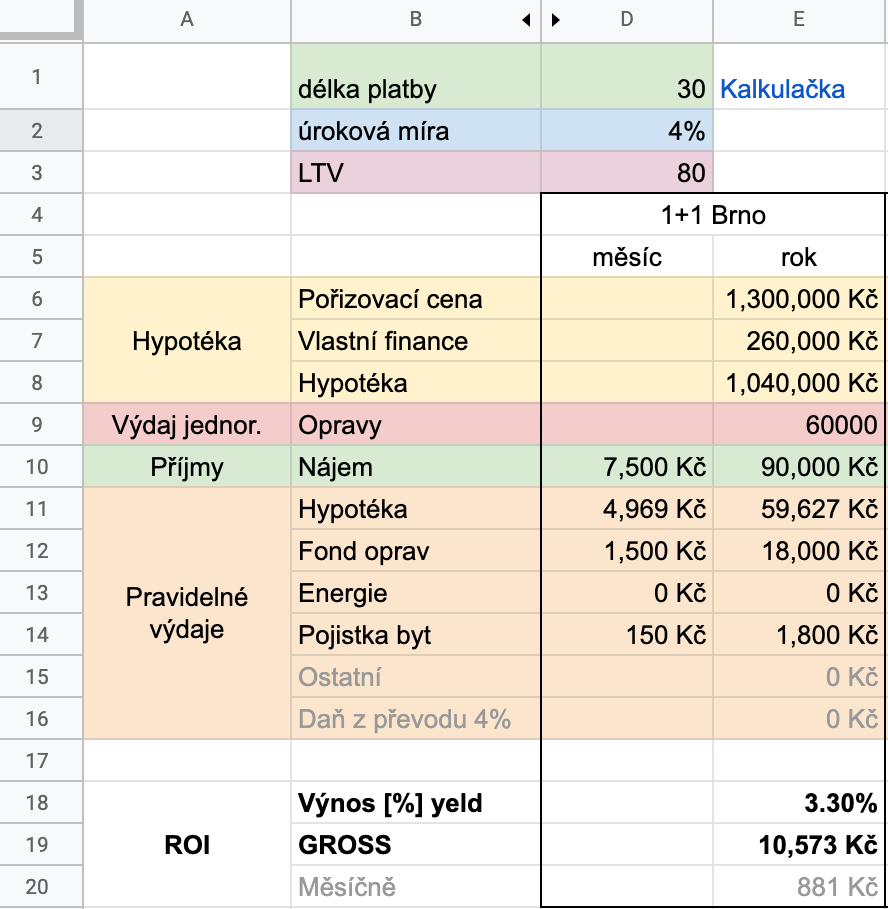Select the yield 3.30% cell
This screenshot has width=888, height=909.
click(x=799, y=803)
